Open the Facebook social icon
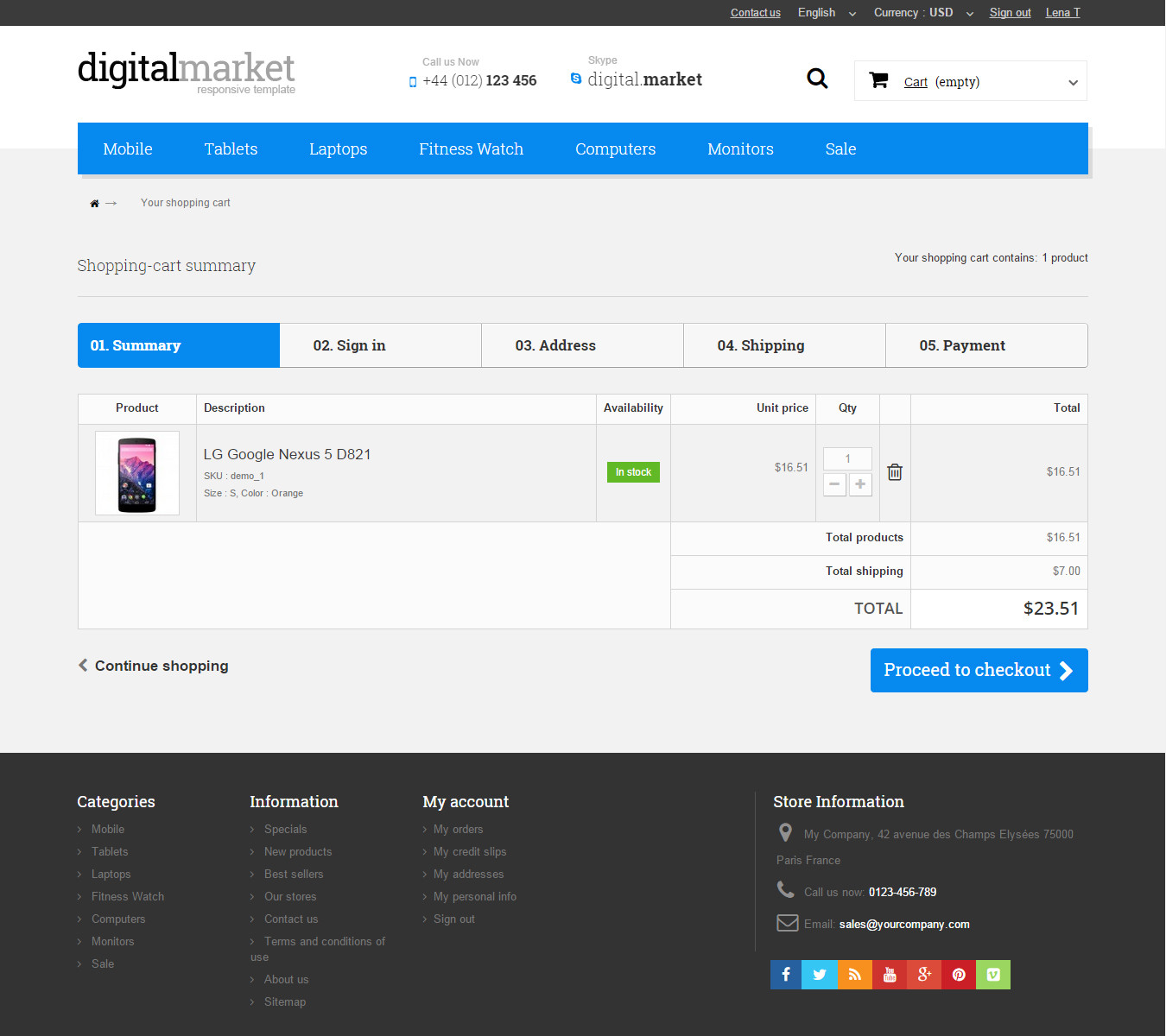 click(x=786, y=975)
